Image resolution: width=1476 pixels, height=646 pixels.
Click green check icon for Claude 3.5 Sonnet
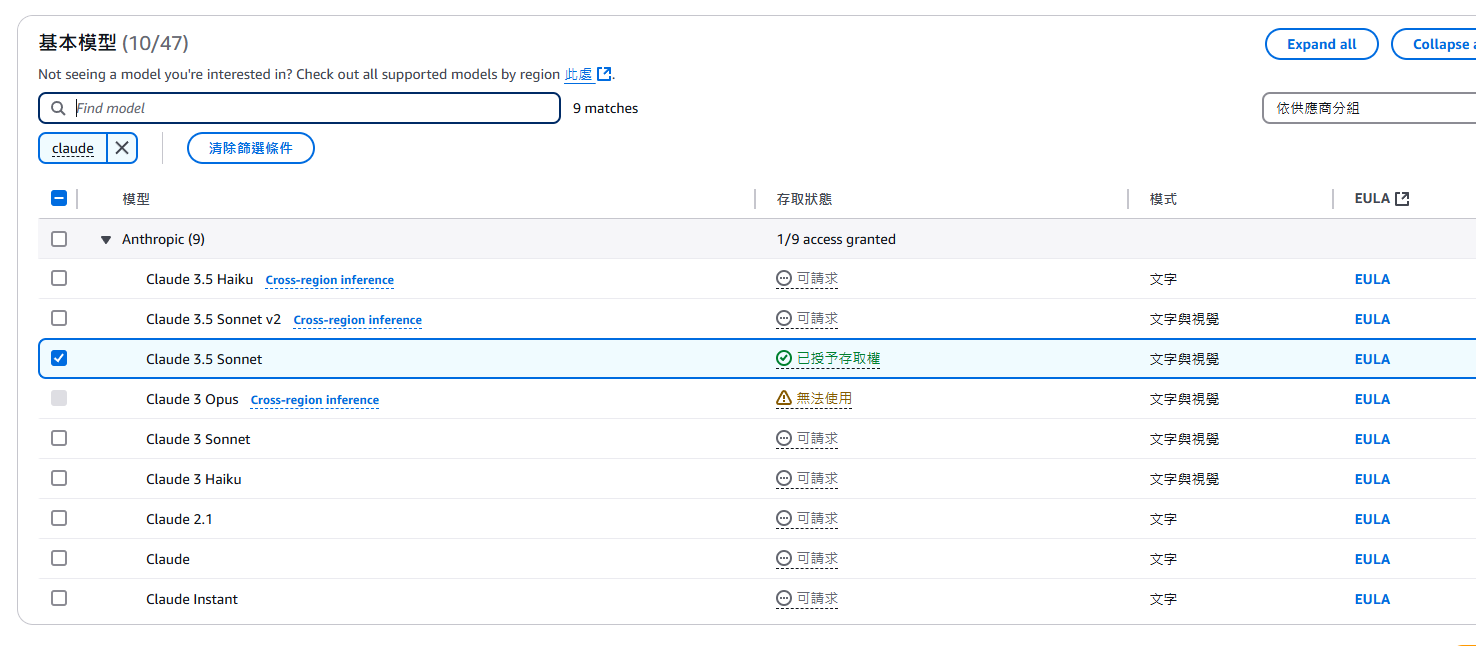point(784,359)
